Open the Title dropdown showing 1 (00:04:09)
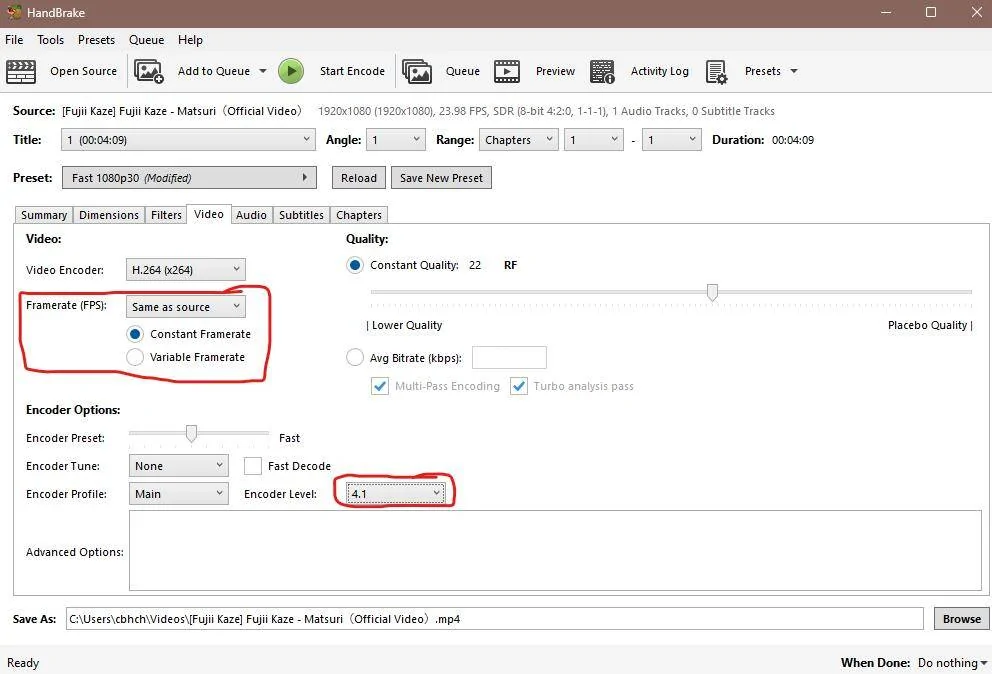This screenshot has height=674, width=992. 188,140
